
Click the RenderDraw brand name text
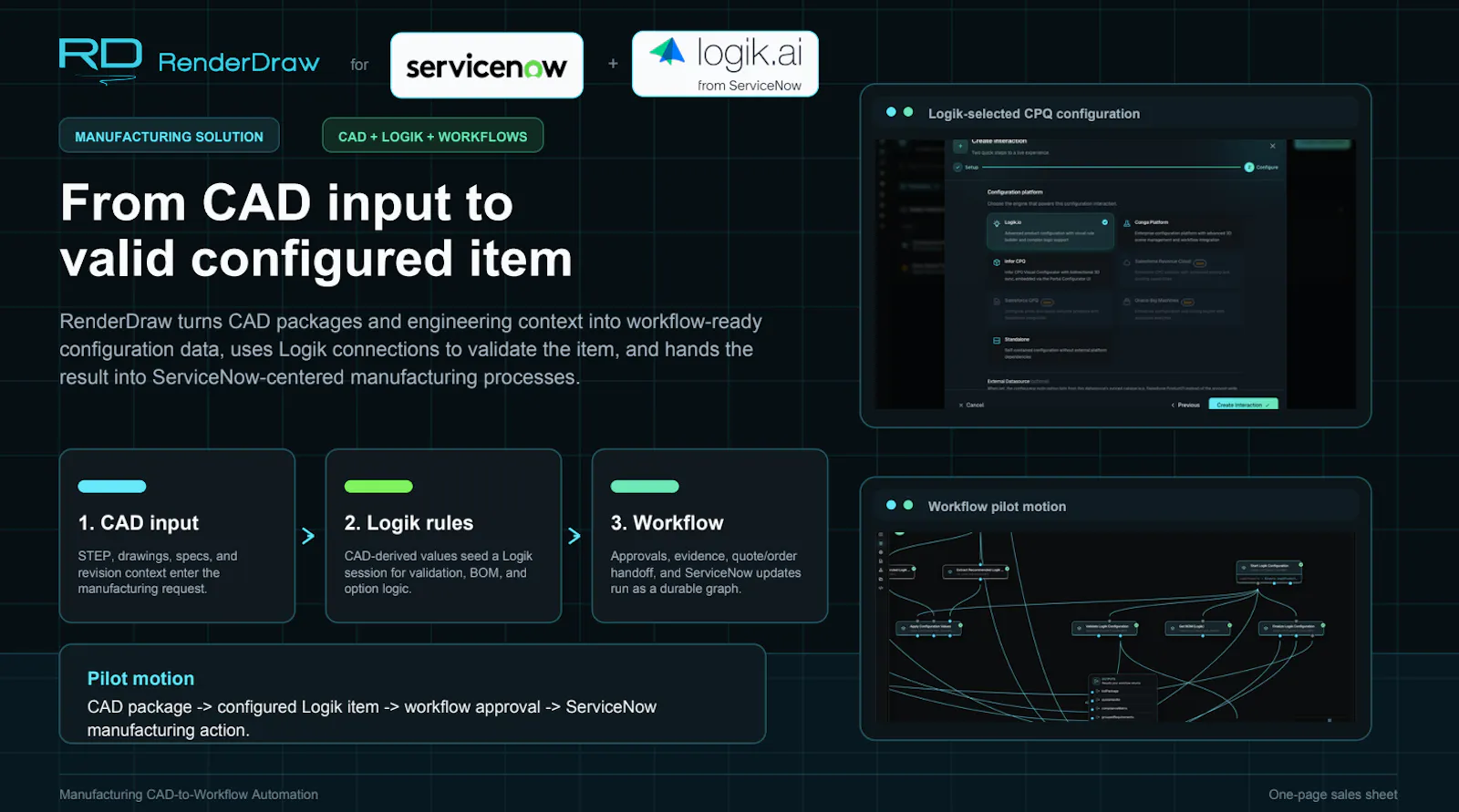(x=239, y=62)
